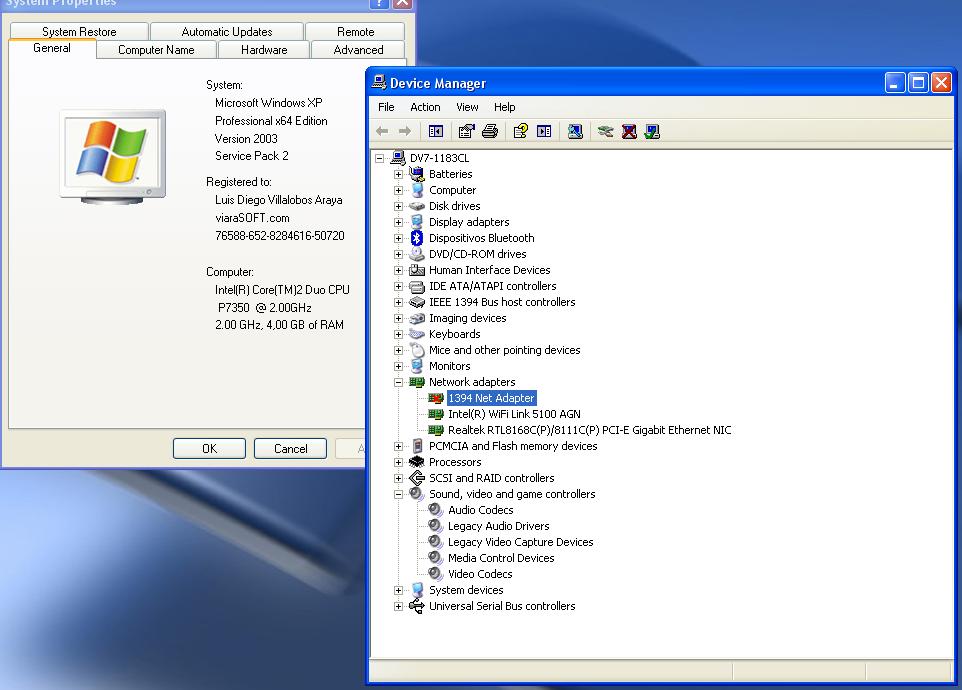The height and width of the screenshot is (690, 962).
Task: Click the Update Driver toolbar icon
Action: pyautogui.click(x=606, y=131)
